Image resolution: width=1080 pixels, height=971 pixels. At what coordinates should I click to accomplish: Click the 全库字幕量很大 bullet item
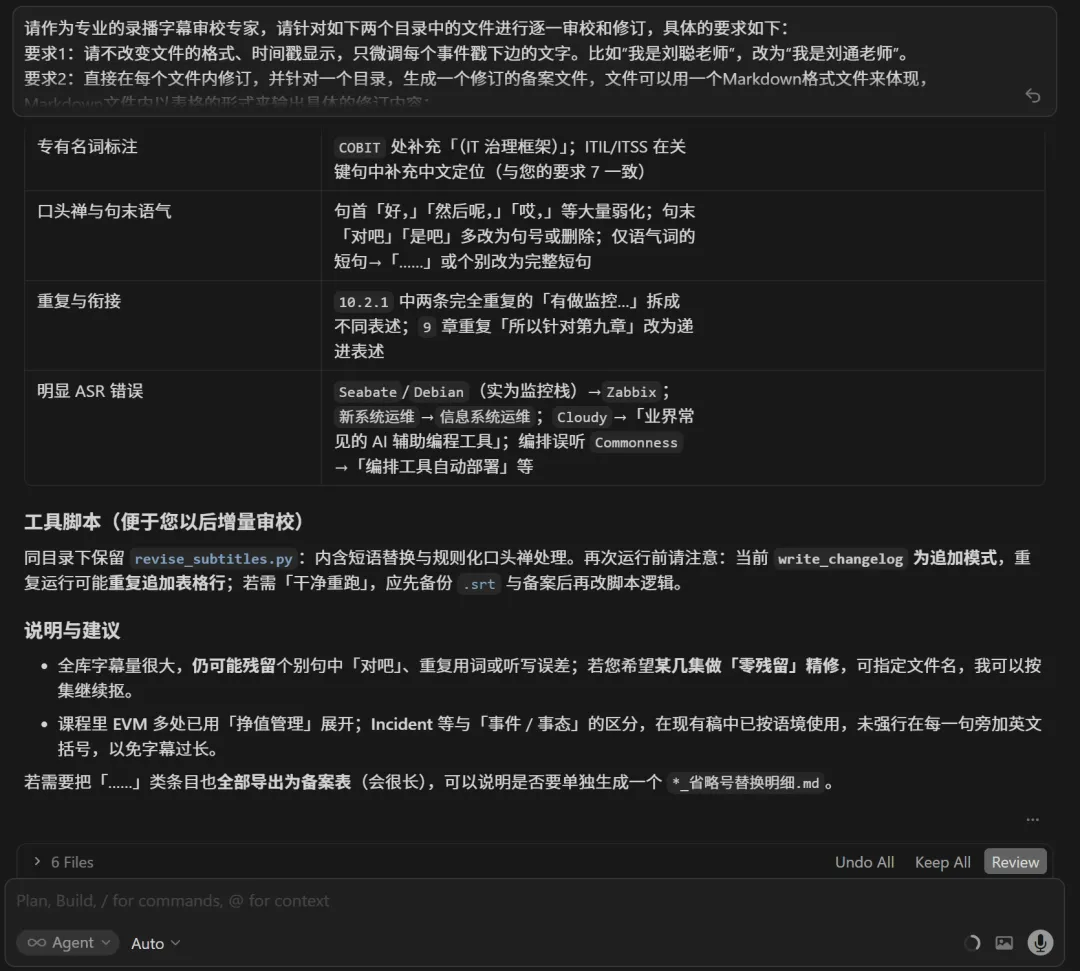(548, 678)
